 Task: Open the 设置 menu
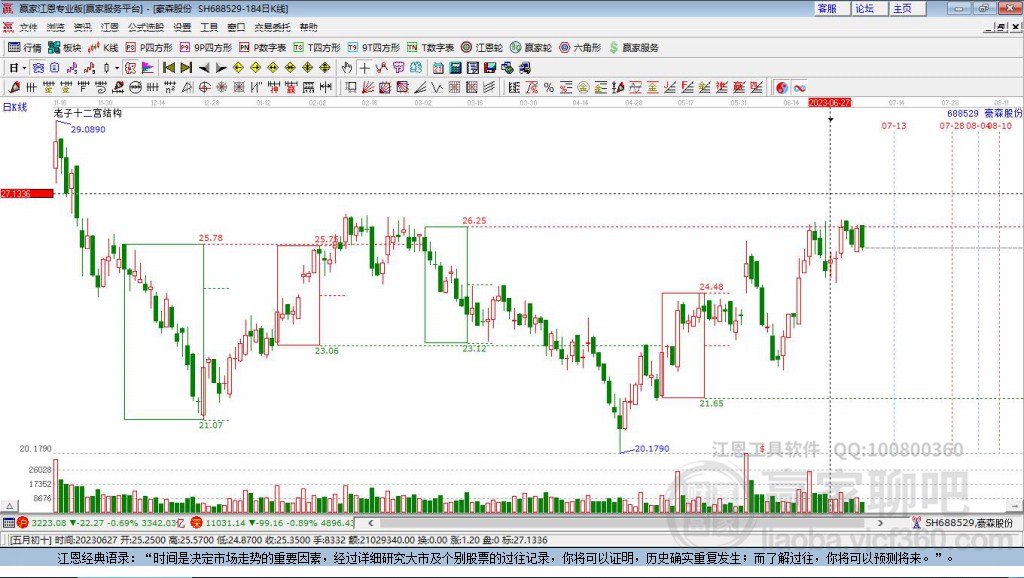[182, 27]
